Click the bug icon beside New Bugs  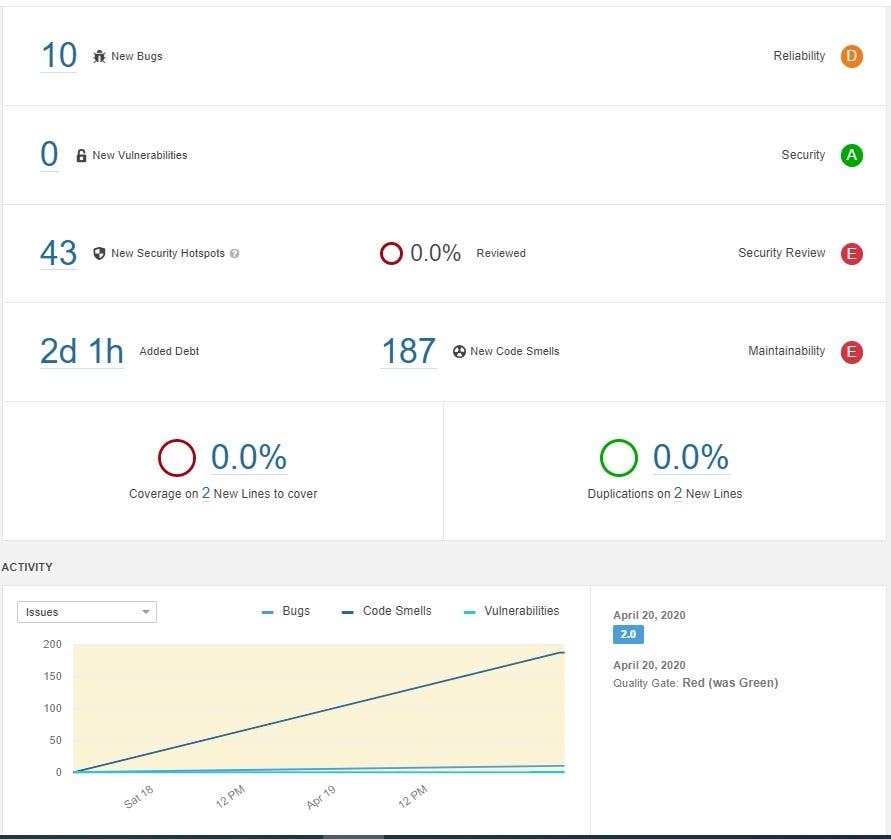coord(99,56)
